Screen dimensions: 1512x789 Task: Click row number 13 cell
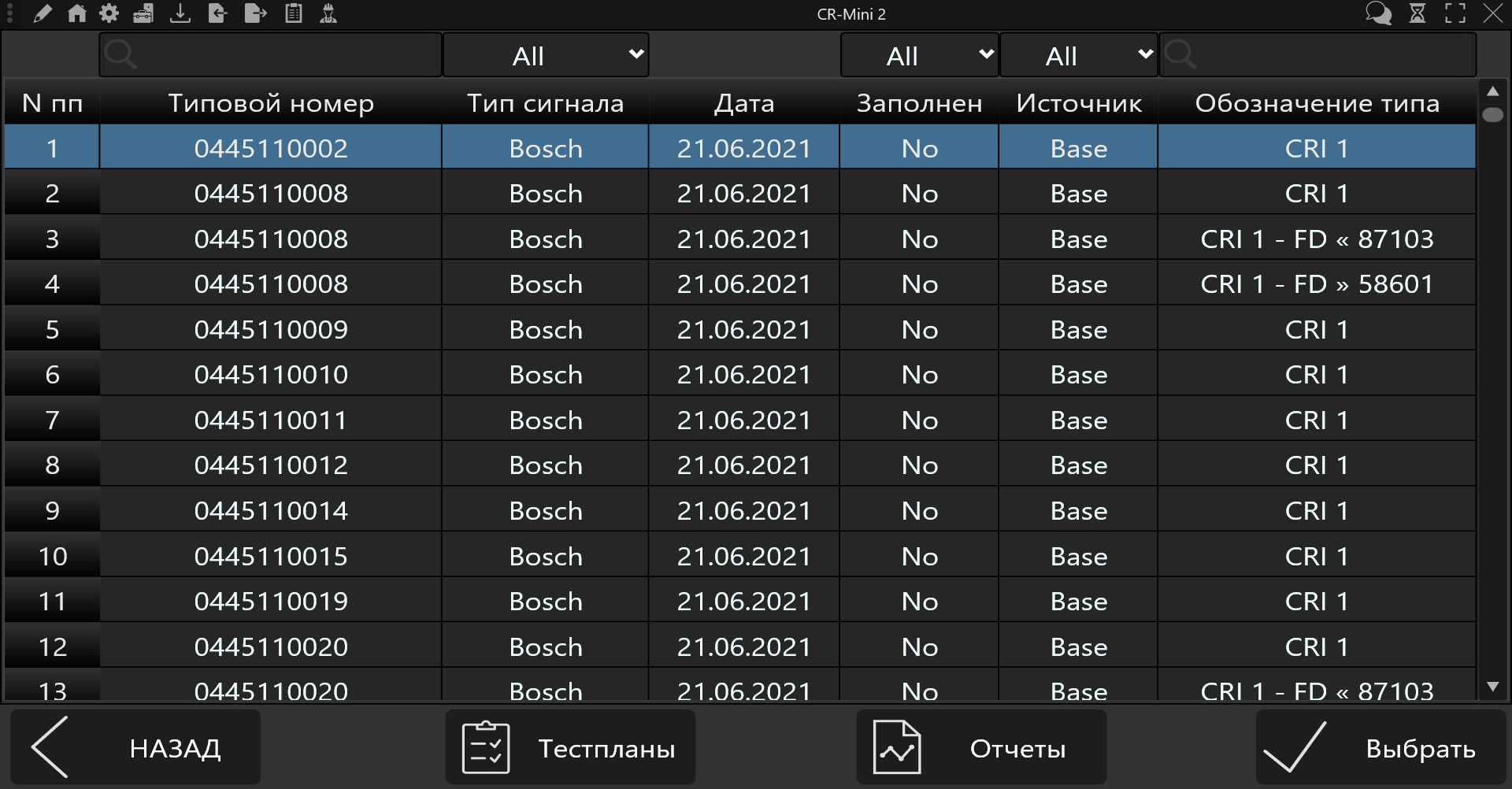click(x=52, y=686)
